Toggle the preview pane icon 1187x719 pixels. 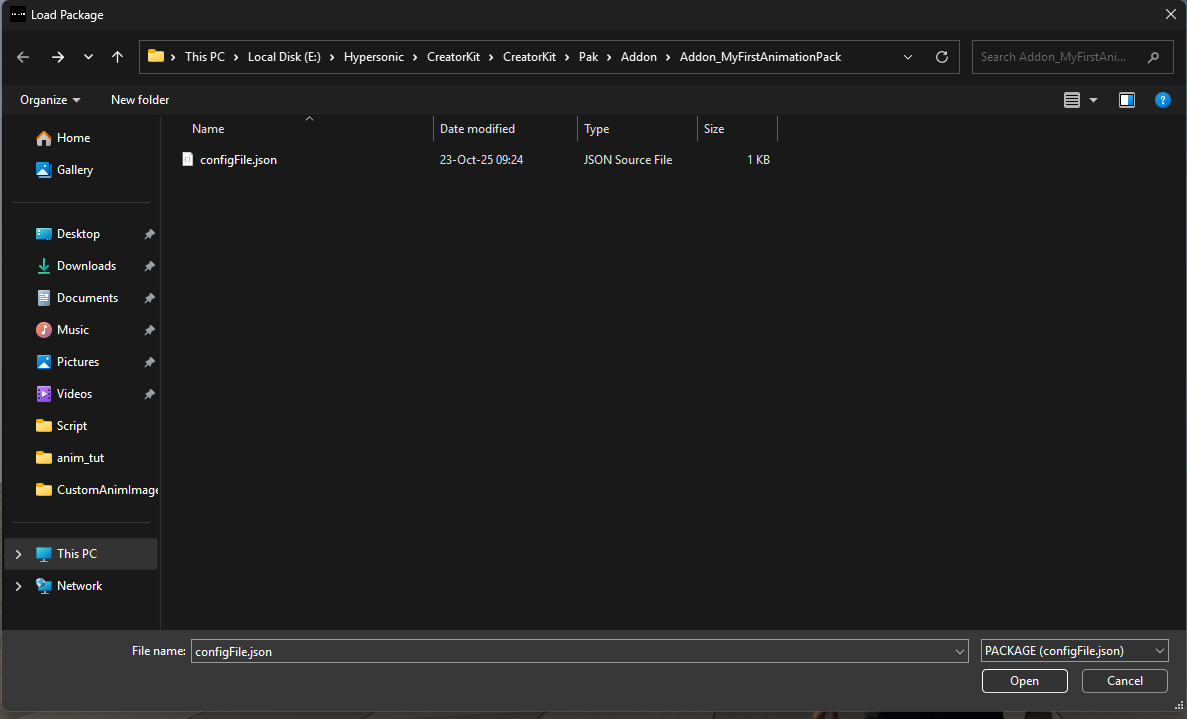coord(1127,100)
